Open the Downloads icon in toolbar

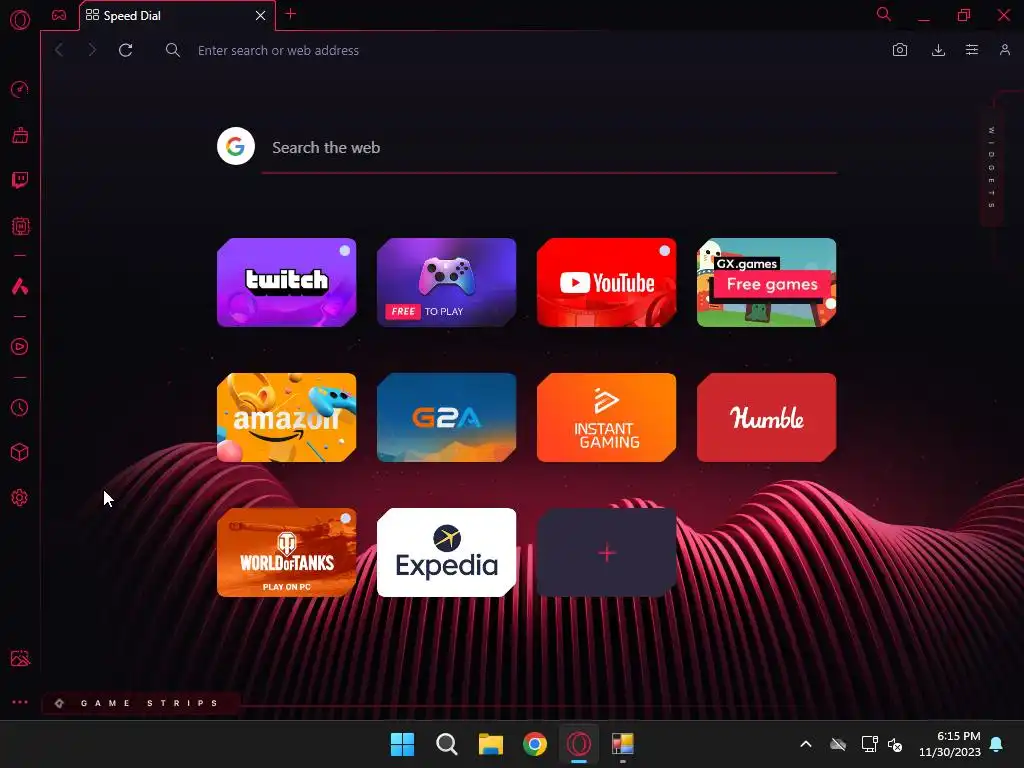pos(938,50)
